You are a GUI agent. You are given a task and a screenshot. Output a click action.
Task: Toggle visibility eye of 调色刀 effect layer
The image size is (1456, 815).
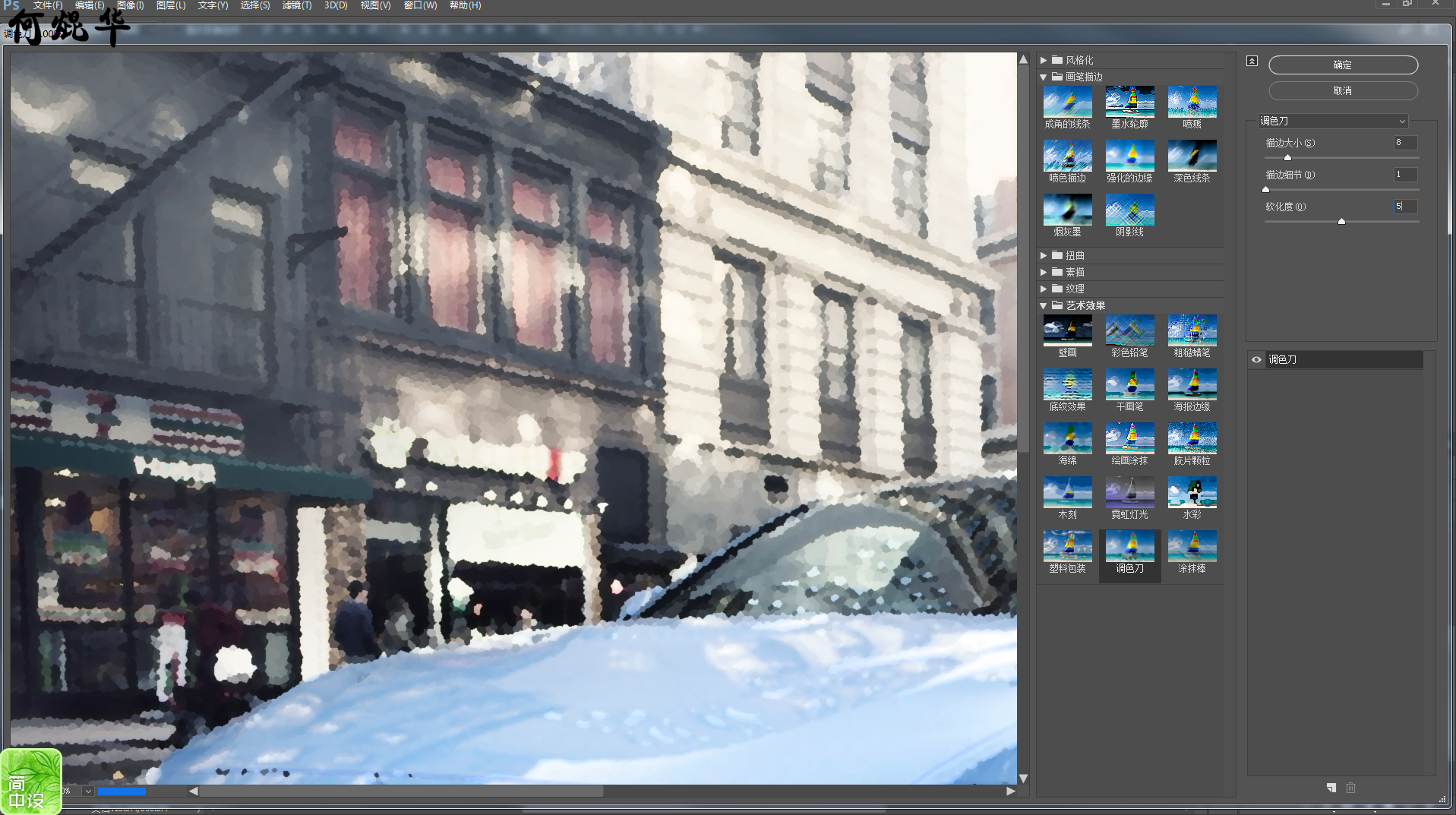[x=1256, y=360]
